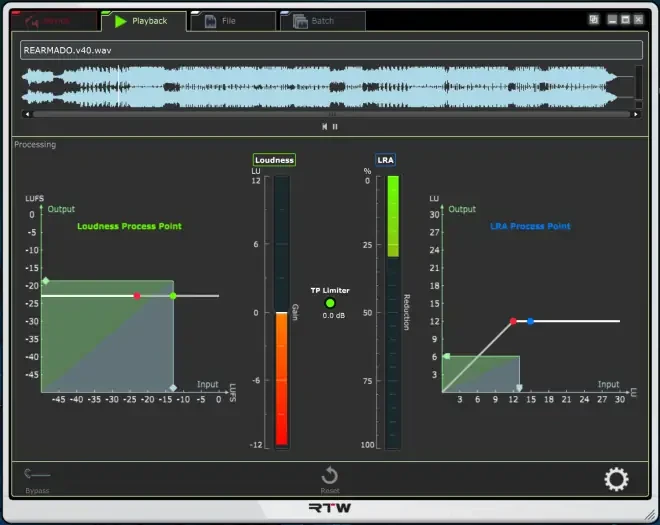660x525 pixels.
Task: Minimize the RTW window
Action: [x=612, y=19]
